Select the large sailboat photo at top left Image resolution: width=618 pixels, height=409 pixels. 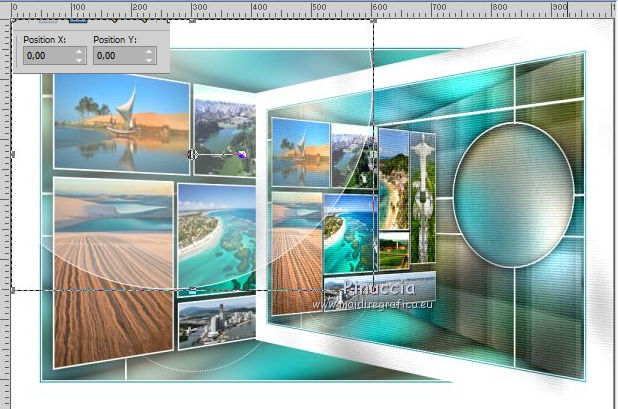pyautogui.click(x=121, y=122)
